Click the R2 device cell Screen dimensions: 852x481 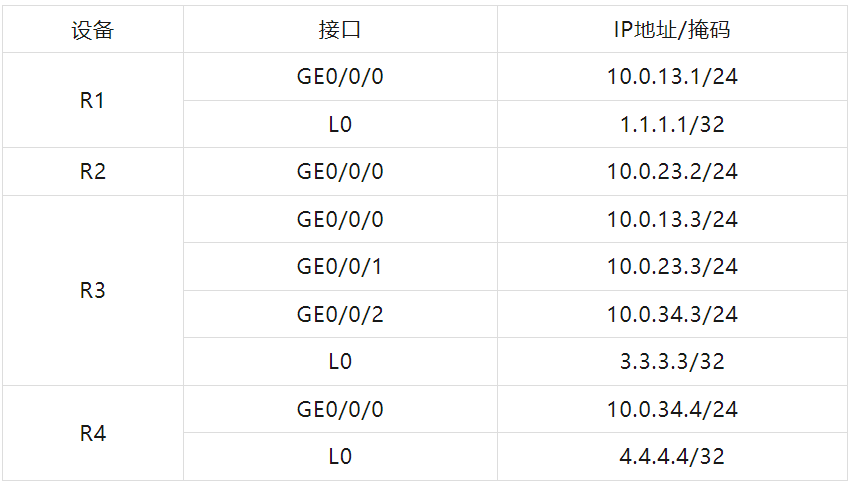[x=92, y=172]
